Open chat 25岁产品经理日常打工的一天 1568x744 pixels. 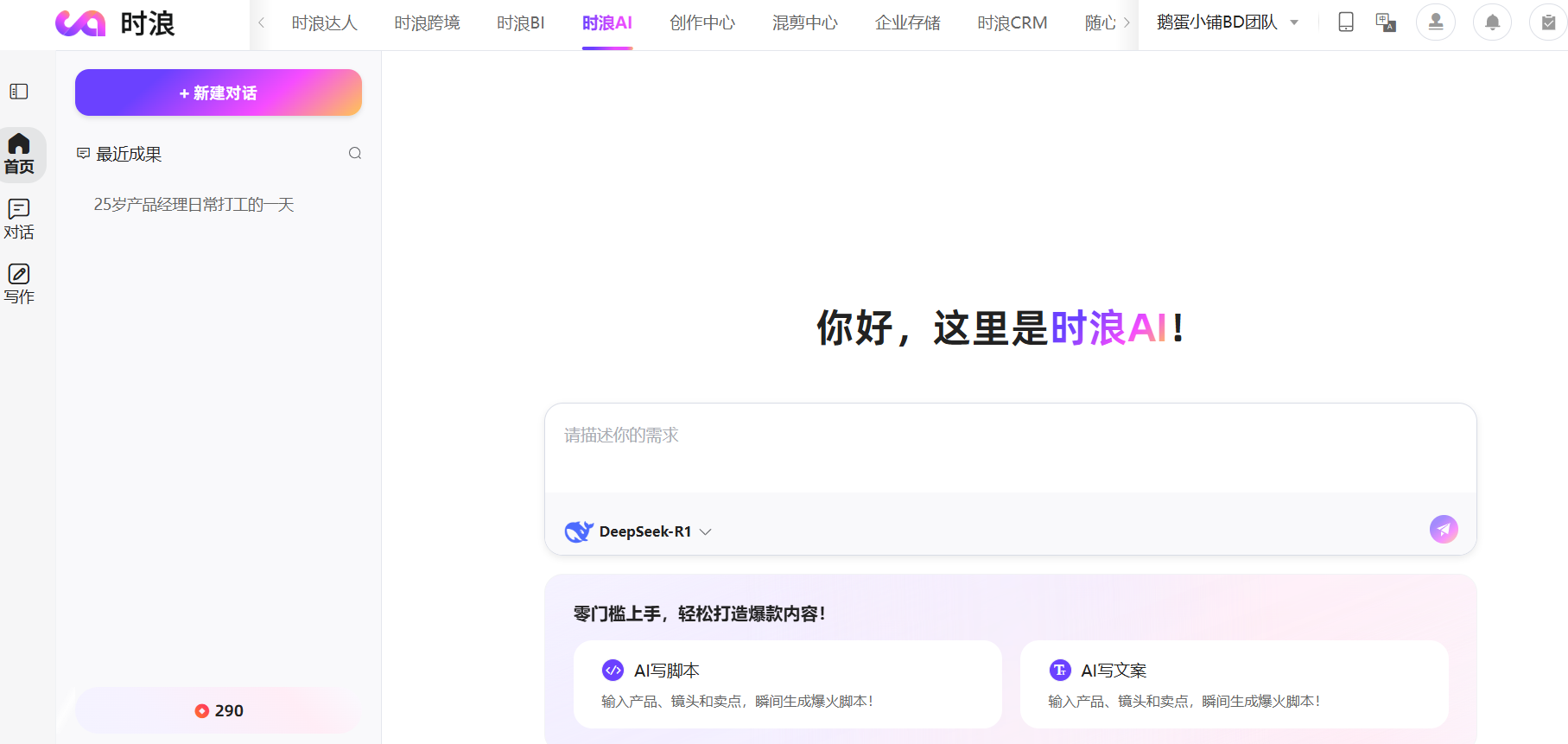pyautogui.click(x=194, y=205)
